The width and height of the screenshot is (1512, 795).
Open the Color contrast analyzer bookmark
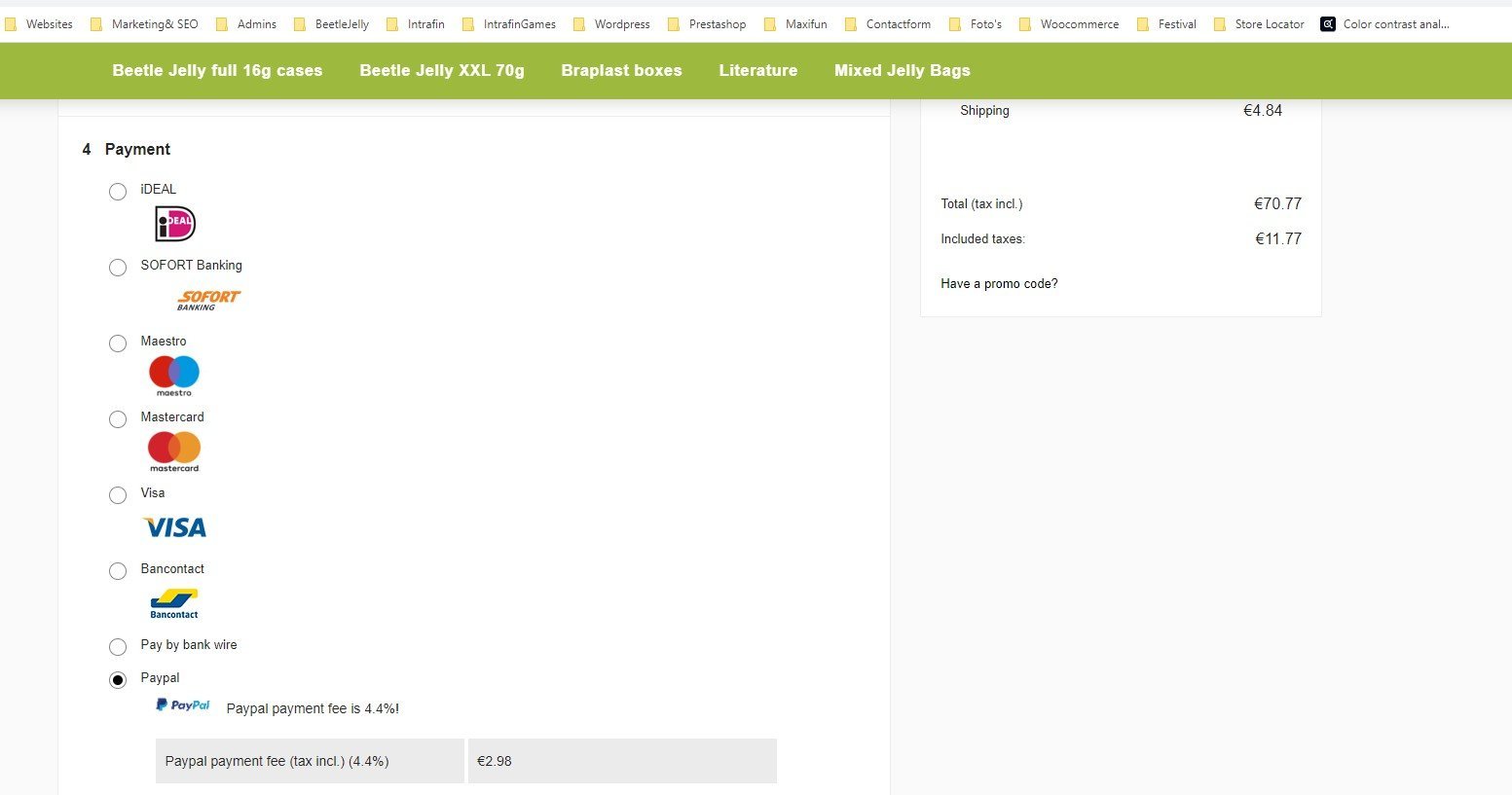click(1385, 24)
